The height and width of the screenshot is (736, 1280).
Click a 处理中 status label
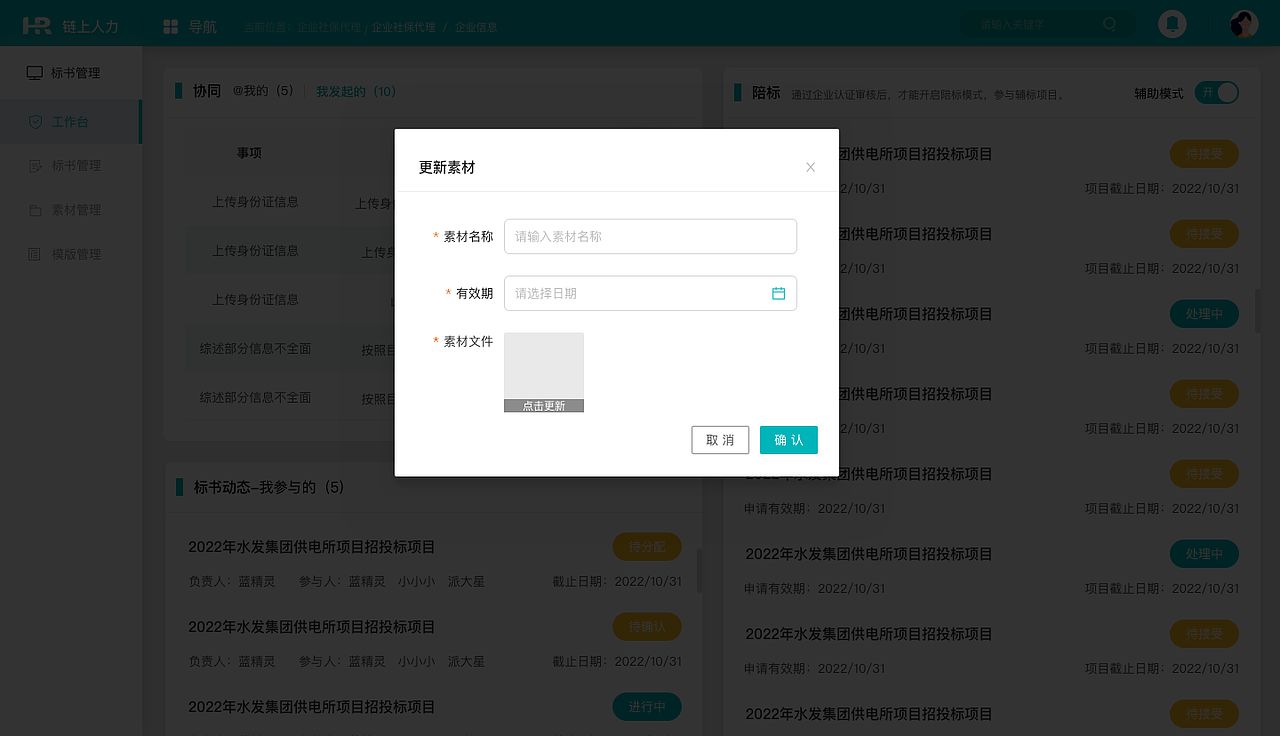(x=1204, y=313)
